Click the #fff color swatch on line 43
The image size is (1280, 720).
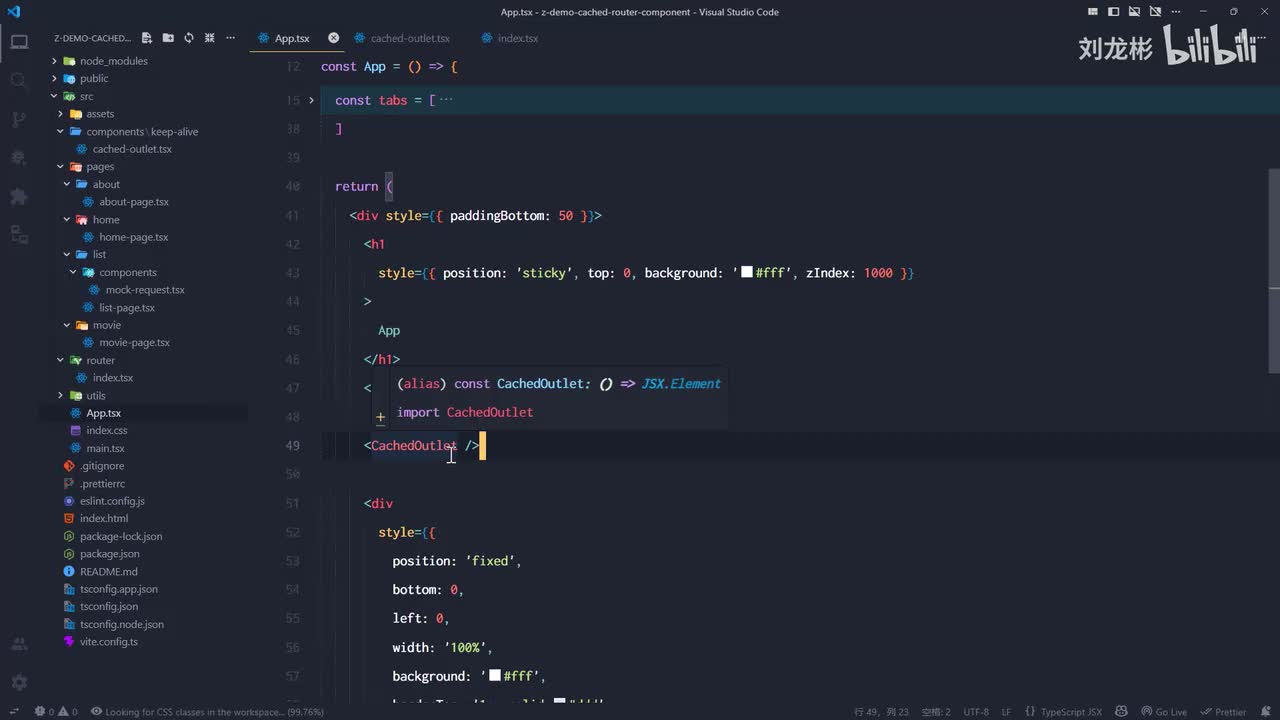(747, 272)
